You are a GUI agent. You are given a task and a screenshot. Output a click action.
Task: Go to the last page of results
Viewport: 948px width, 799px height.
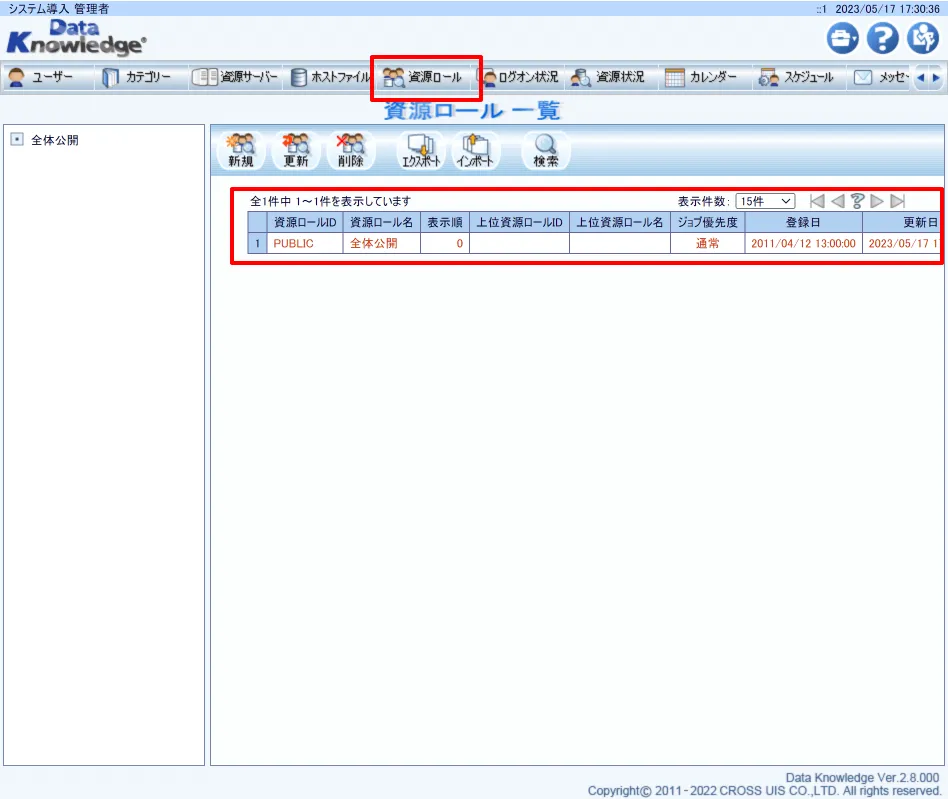click(x=897, y=201)
